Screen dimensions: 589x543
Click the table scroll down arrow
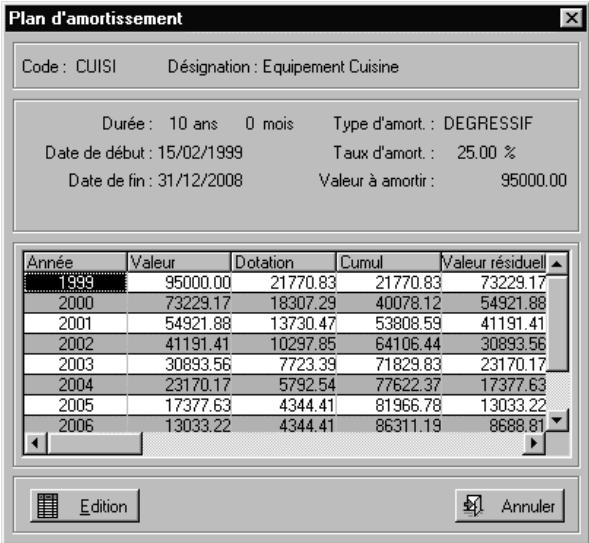[x=557, y=420]
